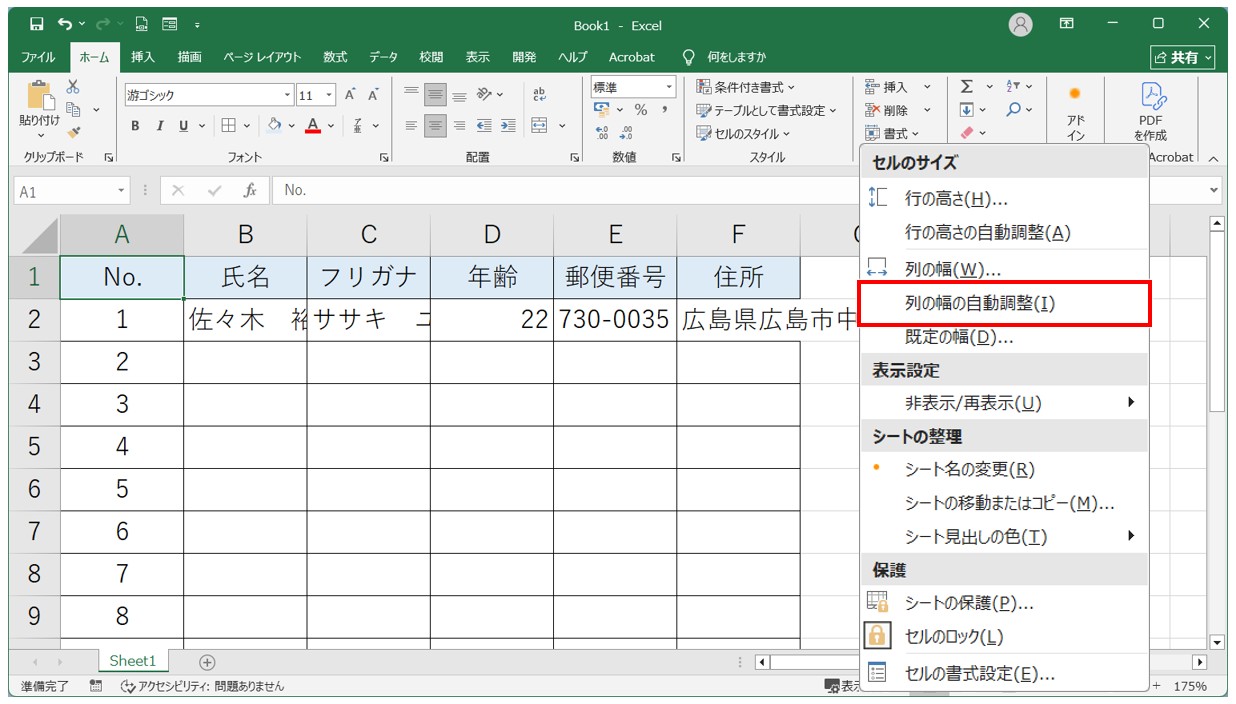Click 何をしますか search box
The height and width of the screenshot is (704, 1236).
(736, 58)
